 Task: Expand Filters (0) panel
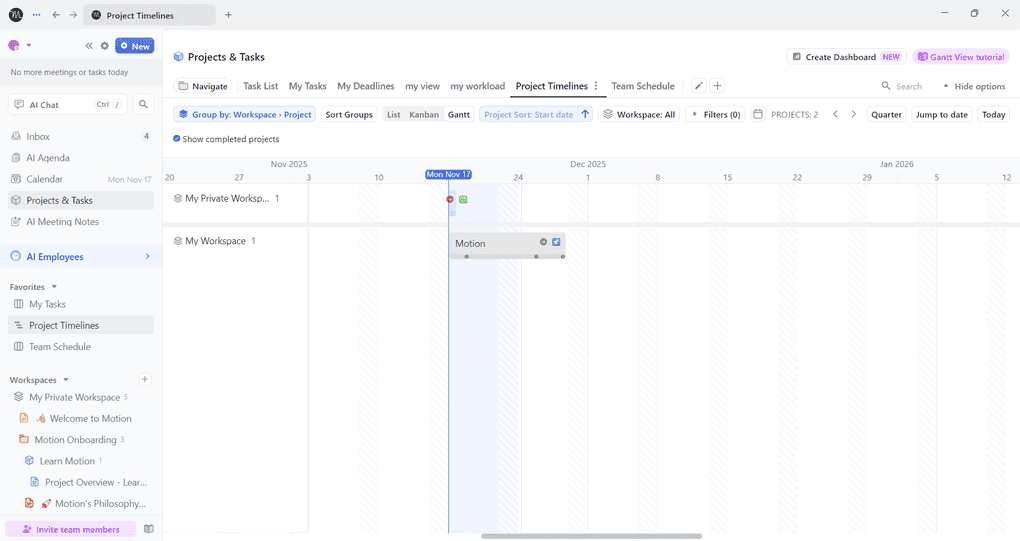click(716, 114)
